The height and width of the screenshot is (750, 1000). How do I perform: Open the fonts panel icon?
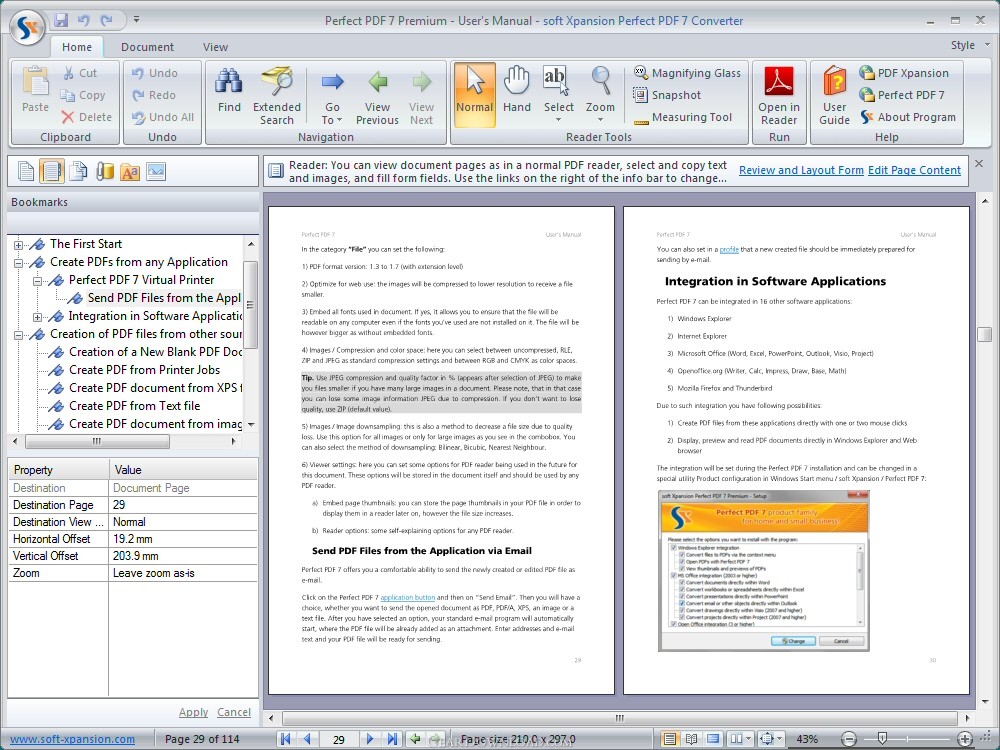[130, 171]
